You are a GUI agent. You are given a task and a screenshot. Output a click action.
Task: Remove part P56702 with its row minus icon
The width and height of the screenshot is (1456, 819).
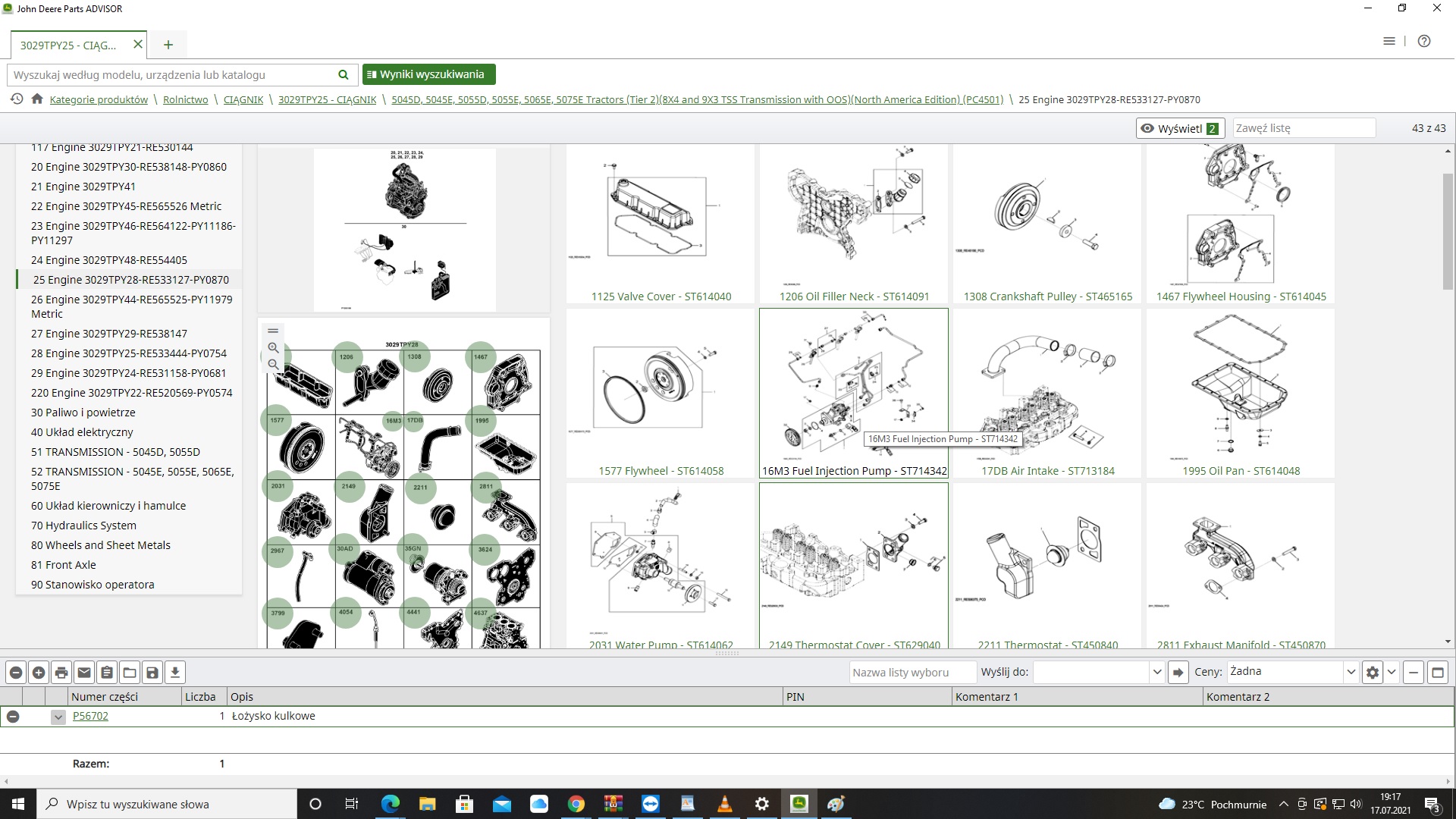pos(13,716)
